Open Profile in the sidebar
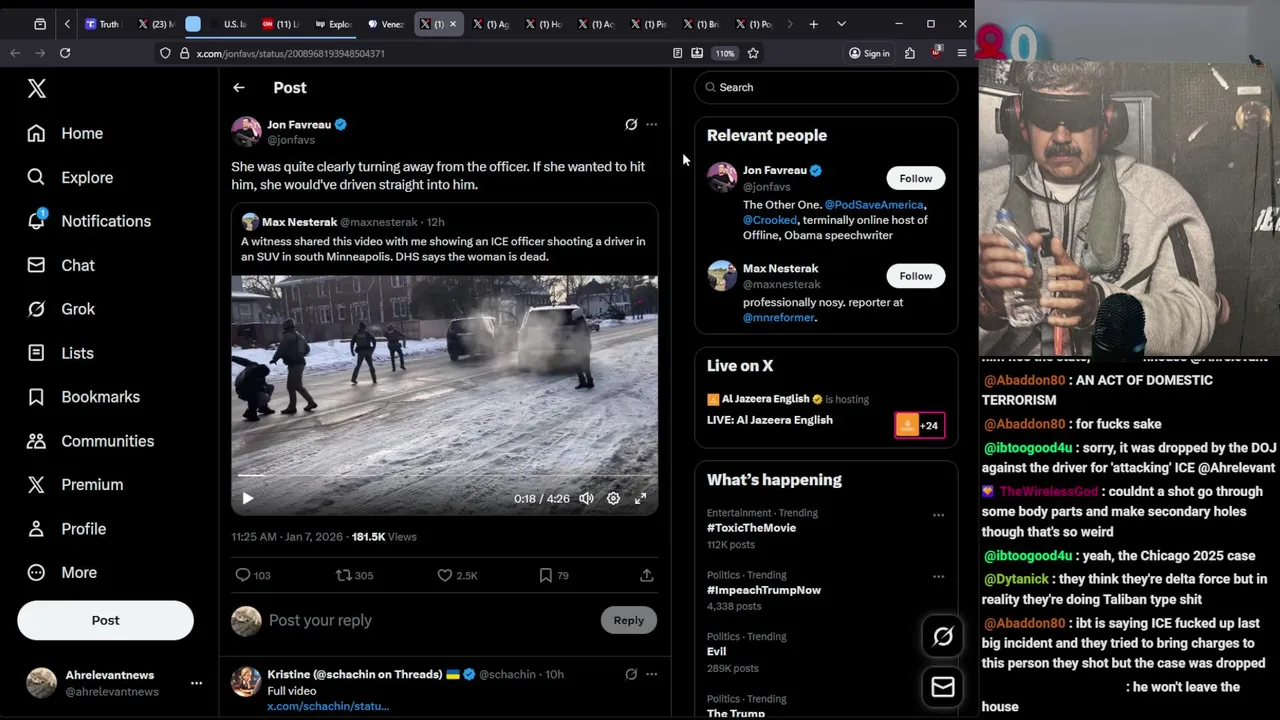1280x720 pixels. (67, 529)
